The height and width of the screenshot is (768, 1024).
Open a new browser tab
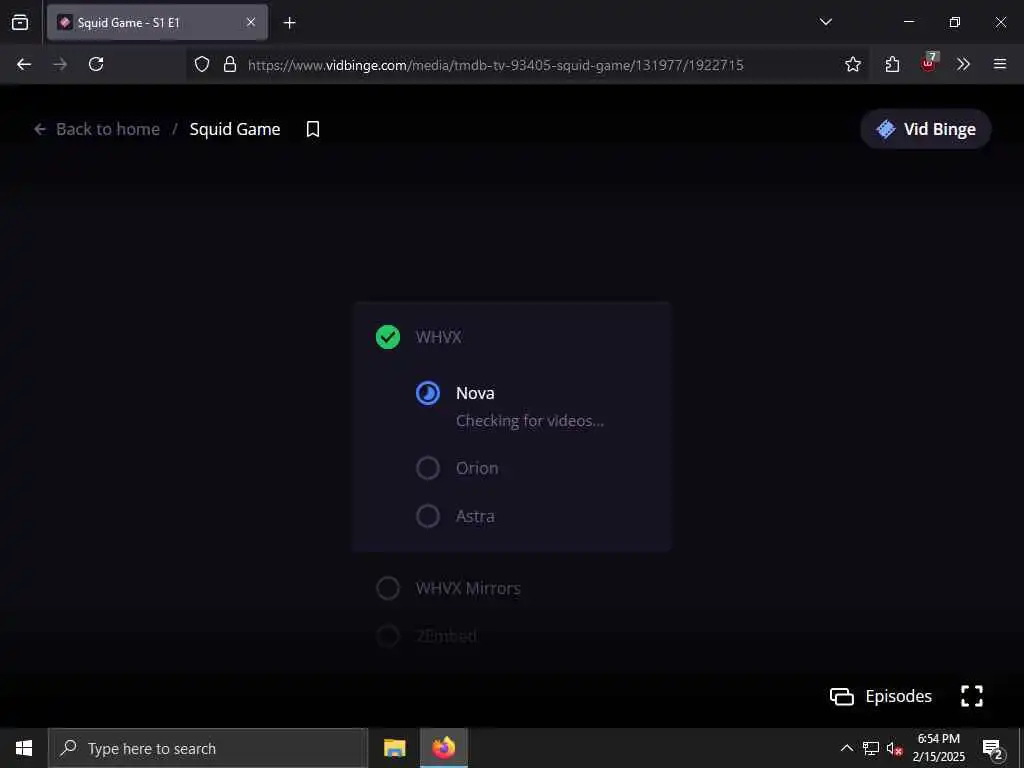(289, 23)
